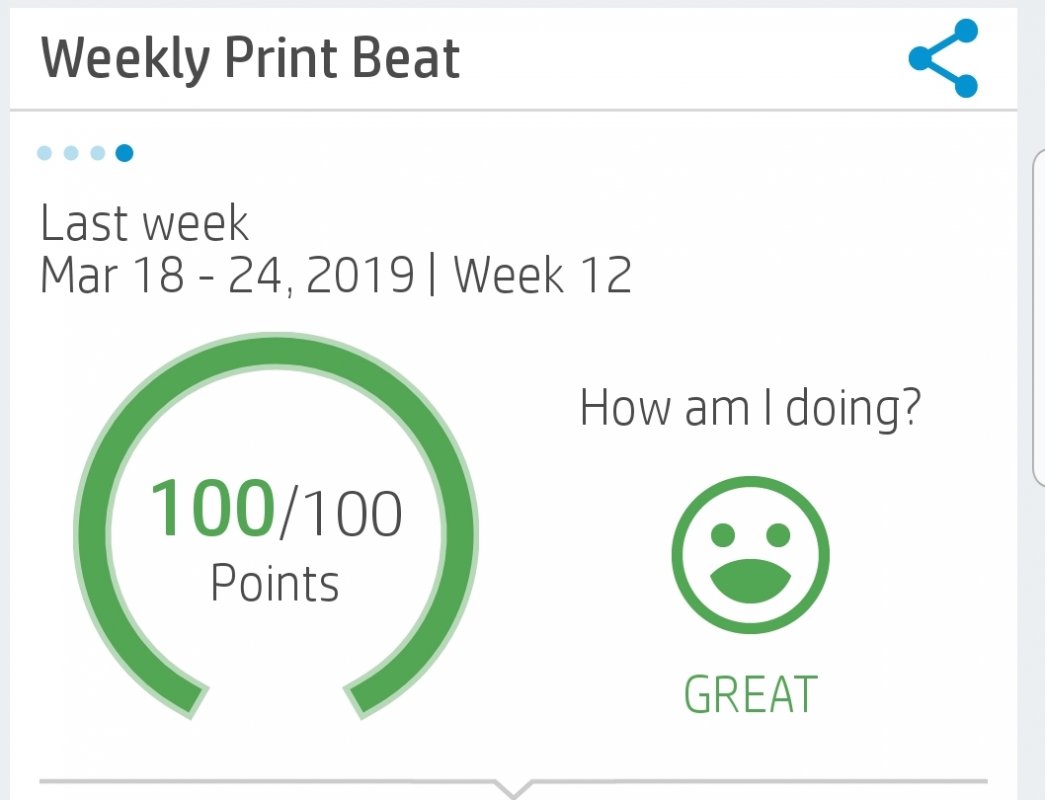Tap the Points label inside gauge
The image size is (1045, 800).
tap(275, 584)
